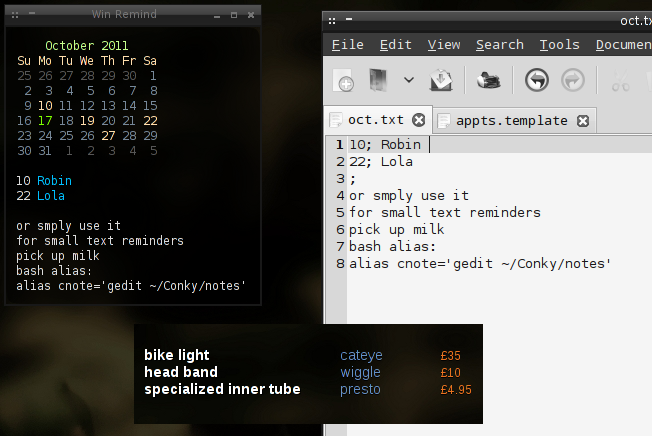Click the Open file icon in gedit toolbar
The width and height of the screenshot is (652, 436).
click(378, 80)
